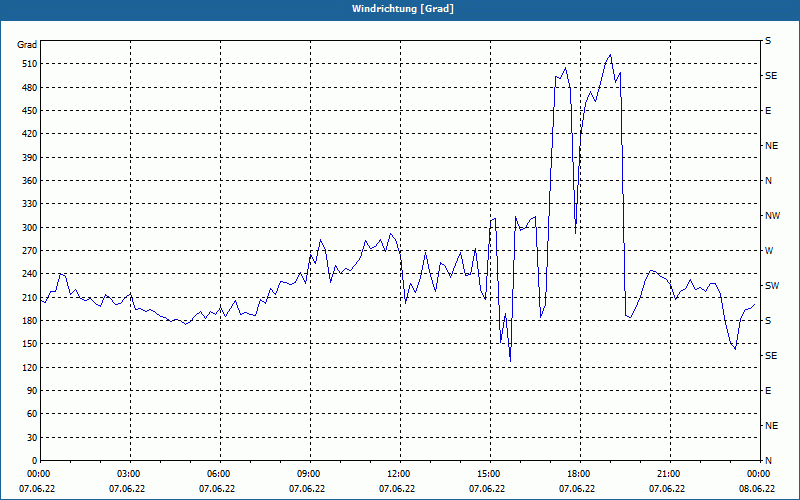Select the 360 degree axis value

tap(30, 181)
